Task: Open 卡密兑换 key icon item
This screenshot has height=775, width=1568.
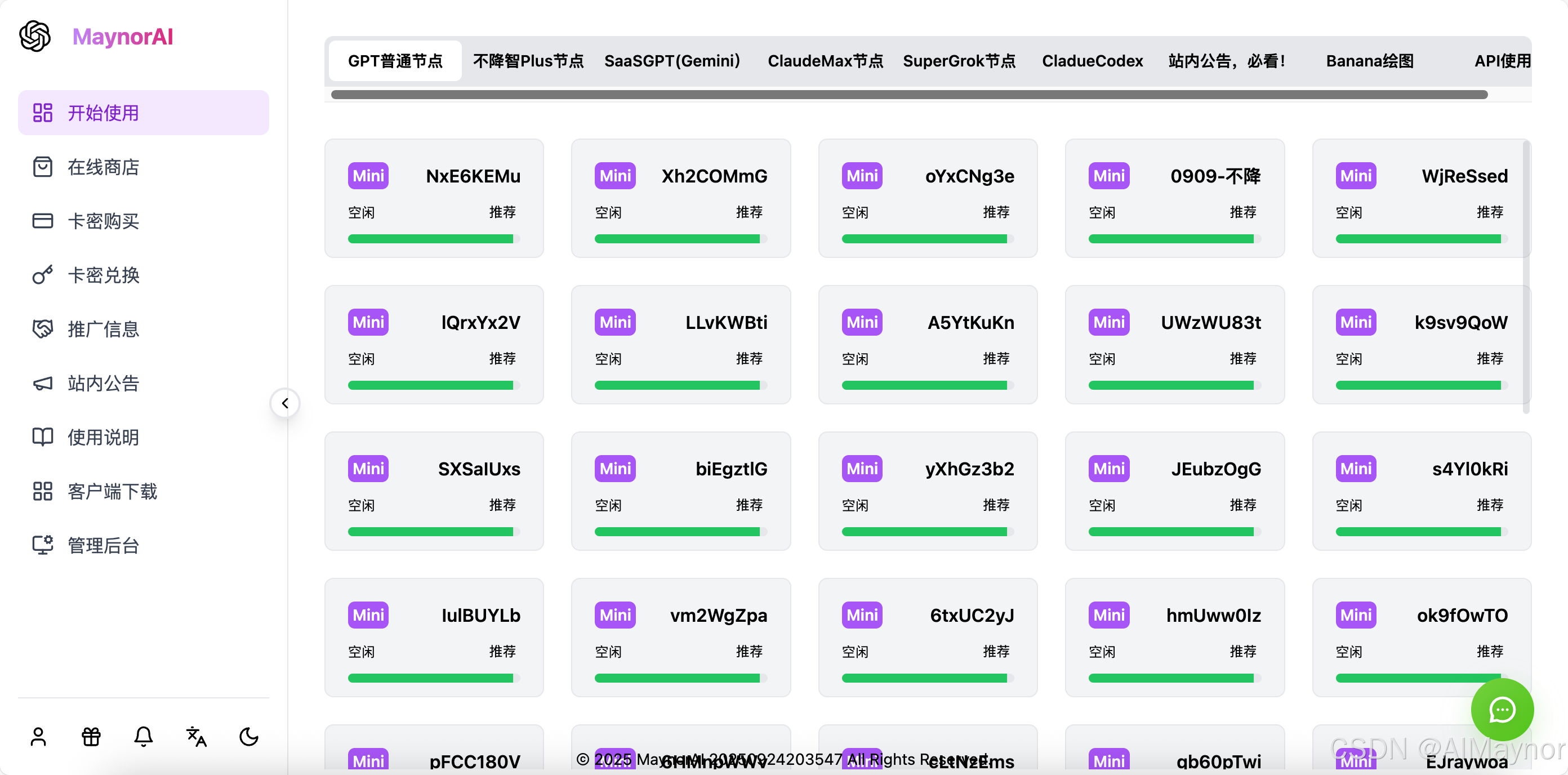Action: coord(104,275)
